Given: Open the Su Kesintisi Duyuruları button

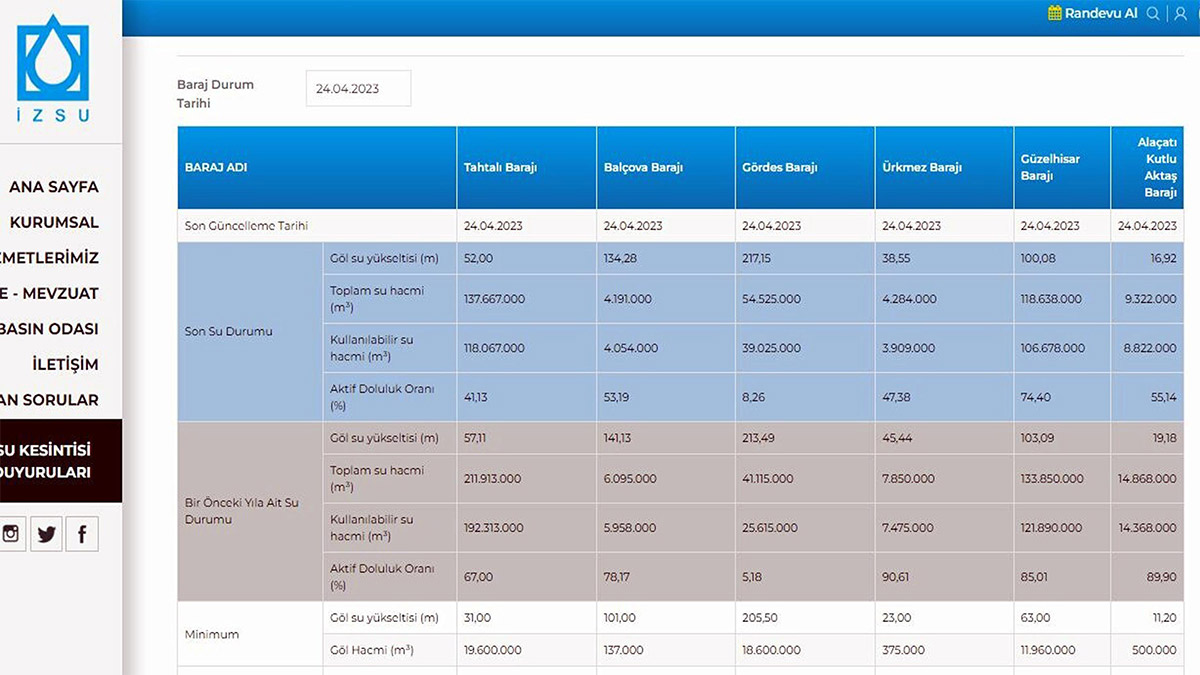Looking at the screenshot, I should pos(50,461).
